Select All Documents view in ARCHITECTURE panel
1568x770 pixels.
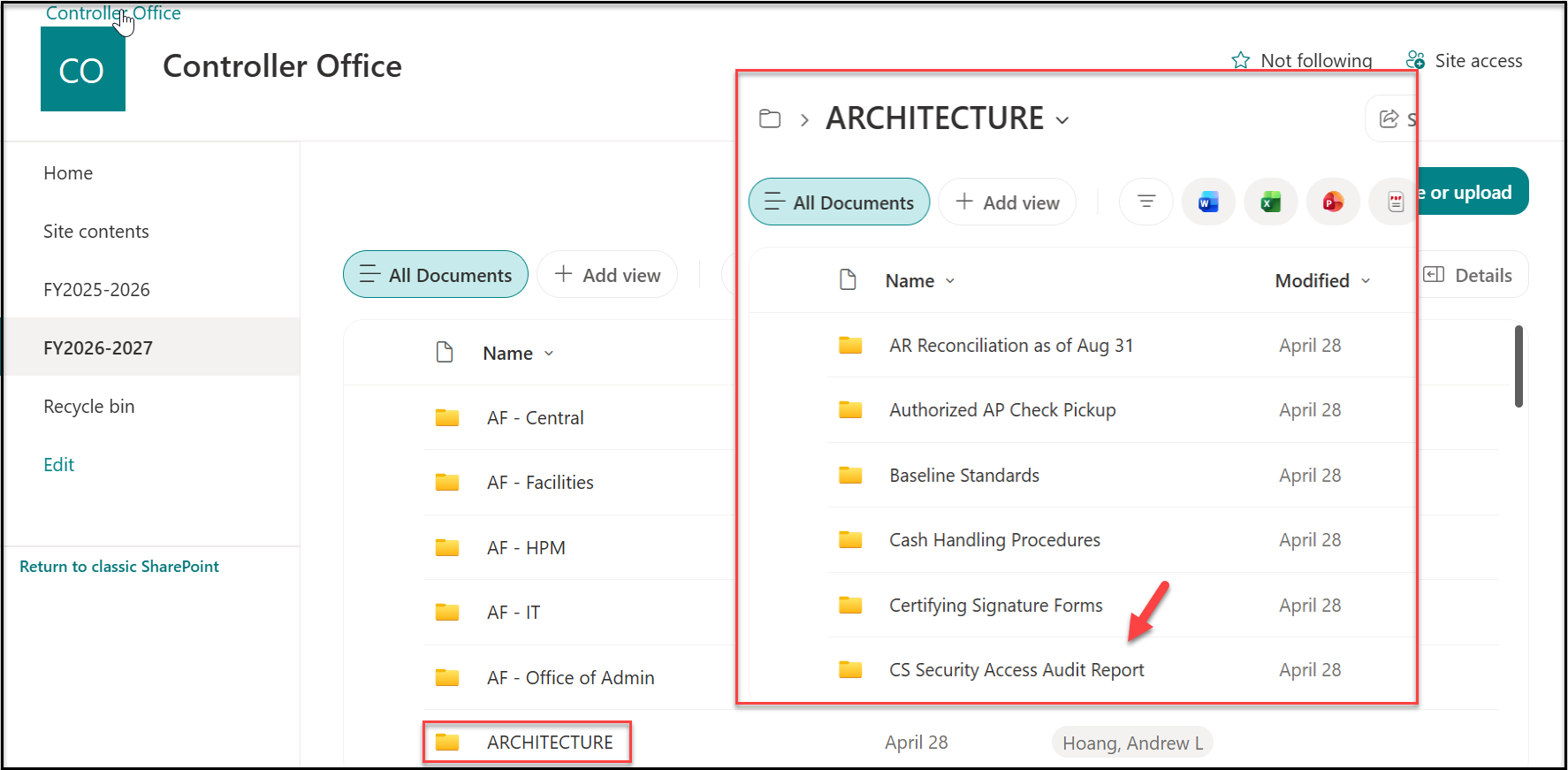click(x=839, y=202)
